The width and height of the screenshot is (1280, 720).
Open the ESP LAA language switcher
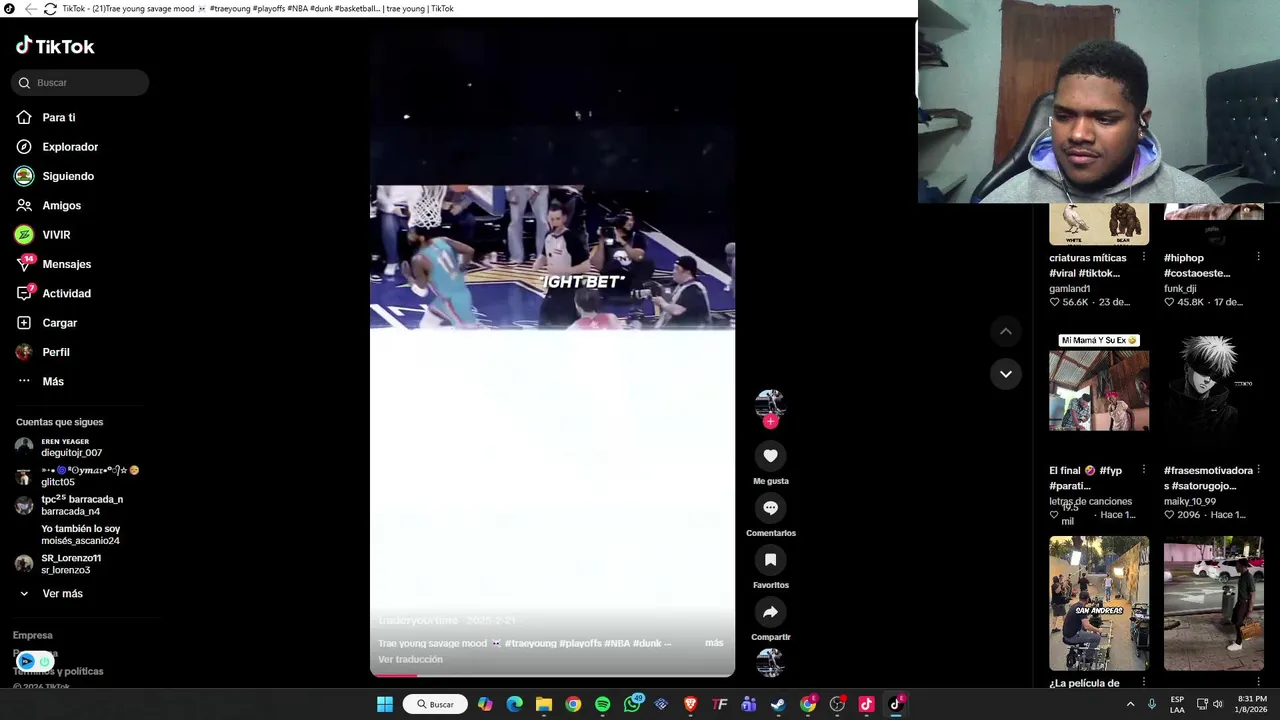click(1178, 704)
